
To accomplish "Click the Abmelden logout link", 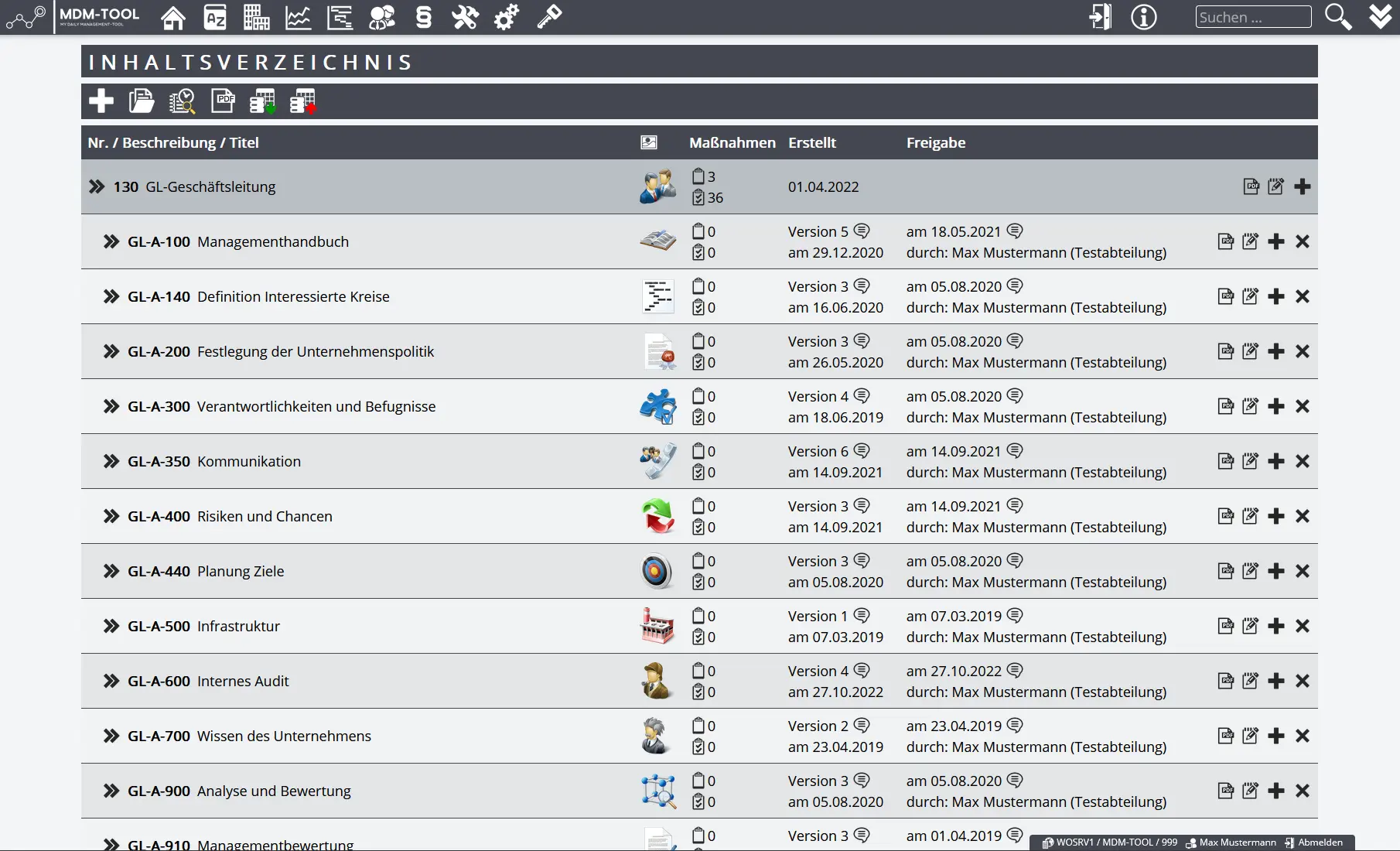I will pyautogui.click(x=1320, y=842).
